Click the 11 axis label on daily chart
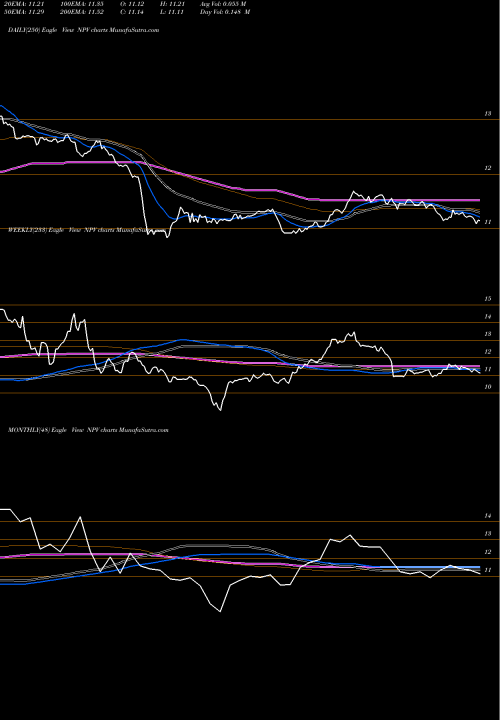Image resolution: width=500 pixels, height=720 pixels. [x=489, y=222]
